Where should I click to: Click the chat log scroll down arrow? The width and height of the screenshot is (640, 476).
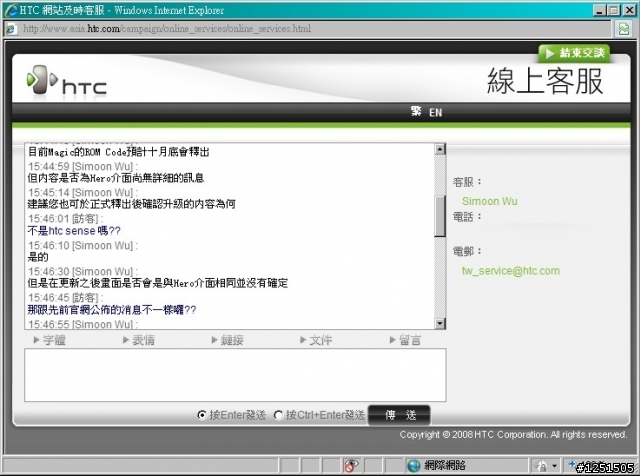440,324
